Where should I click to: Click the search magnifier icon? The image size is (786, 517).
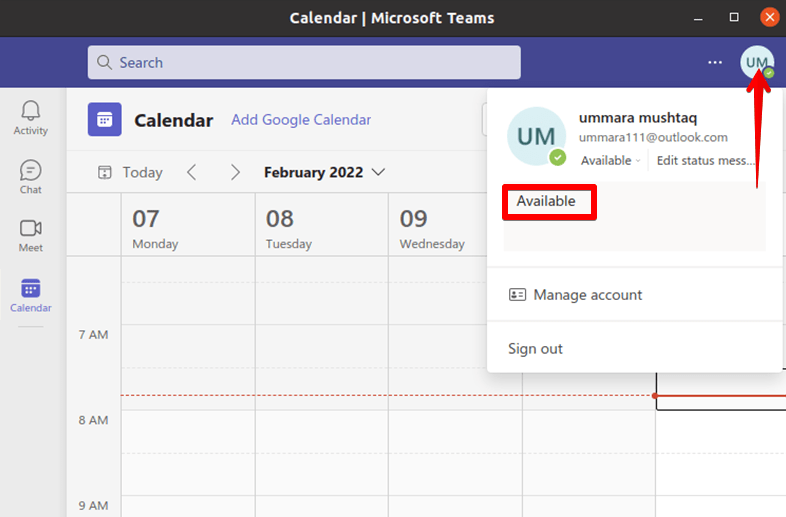click(104, 63)
